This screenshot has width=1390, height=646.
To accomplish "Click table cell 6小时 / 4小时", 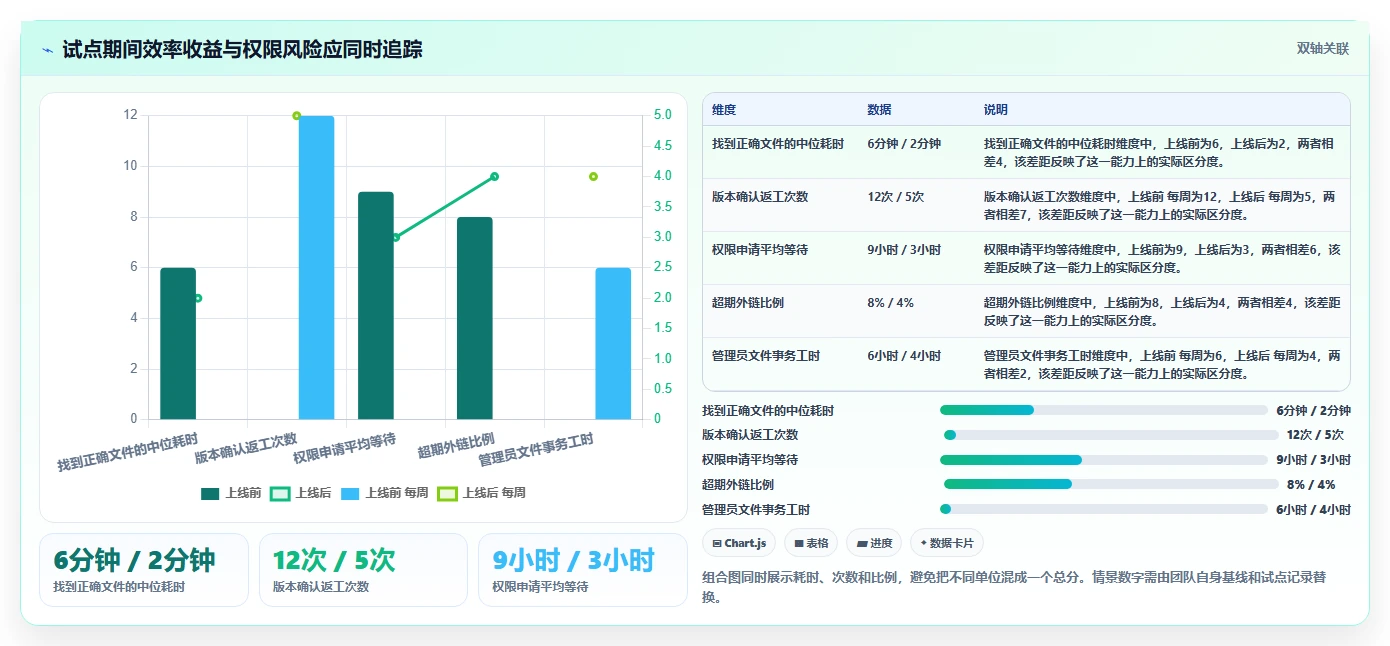I will [x=904, y=356].
